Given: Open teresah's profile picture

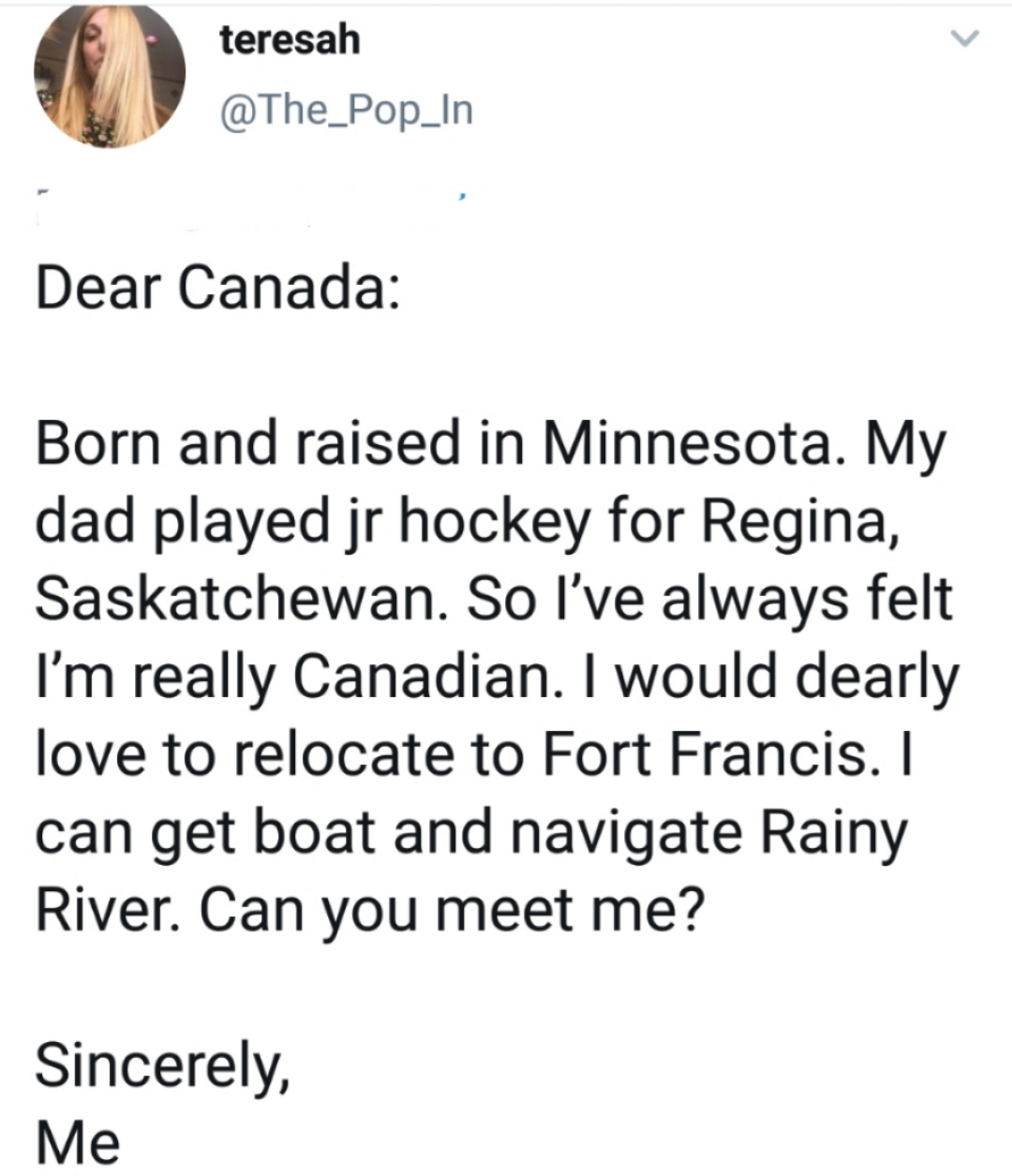Looking at the screenshot, I should click(109, 77).
